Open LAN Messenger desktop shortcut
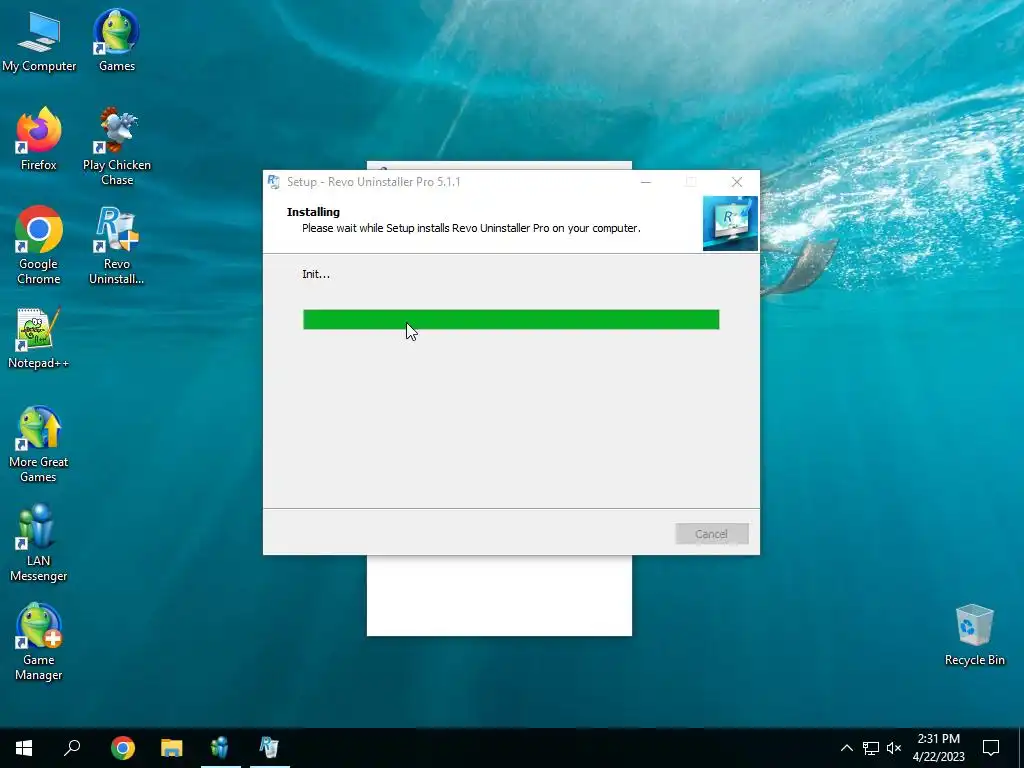 (39, 543)
